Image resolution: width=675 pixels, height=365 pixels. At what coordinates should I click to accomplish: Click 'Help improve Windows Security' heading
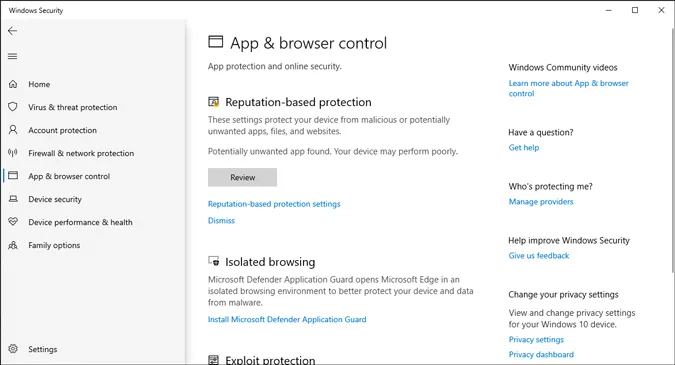coord(569,241)
